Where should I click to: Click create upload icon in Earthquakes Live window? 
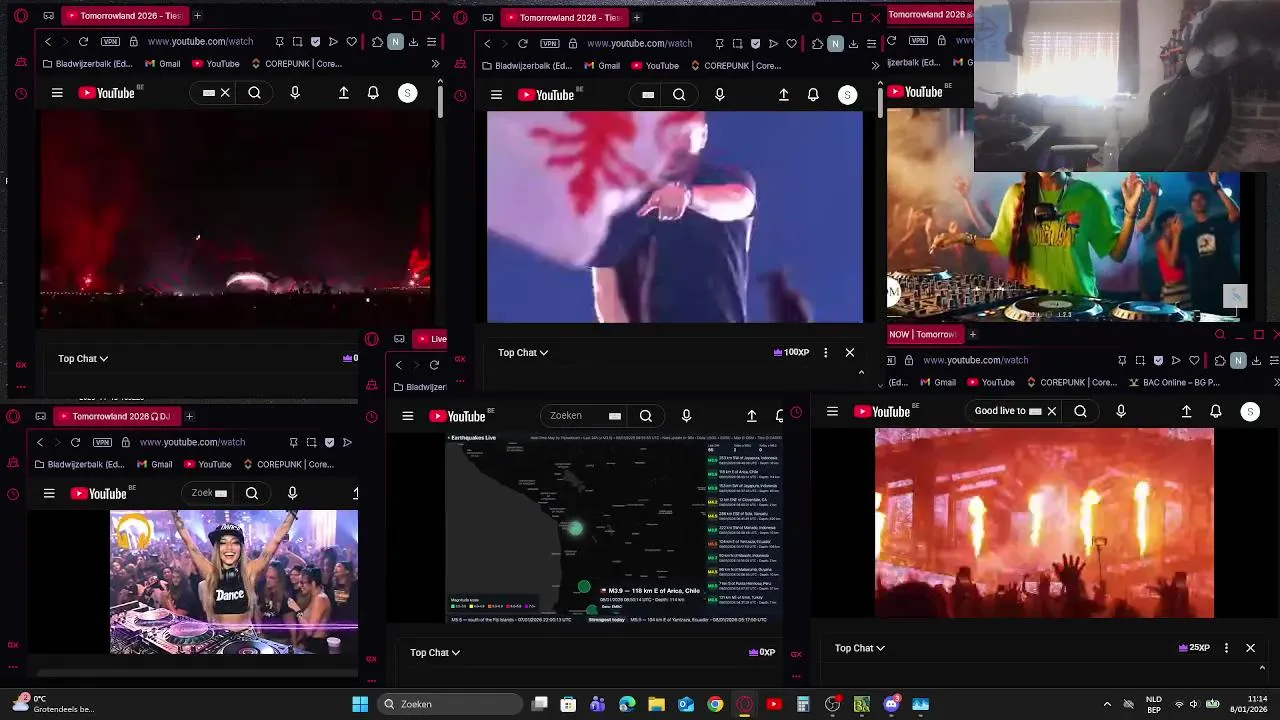tap(752, 416)
